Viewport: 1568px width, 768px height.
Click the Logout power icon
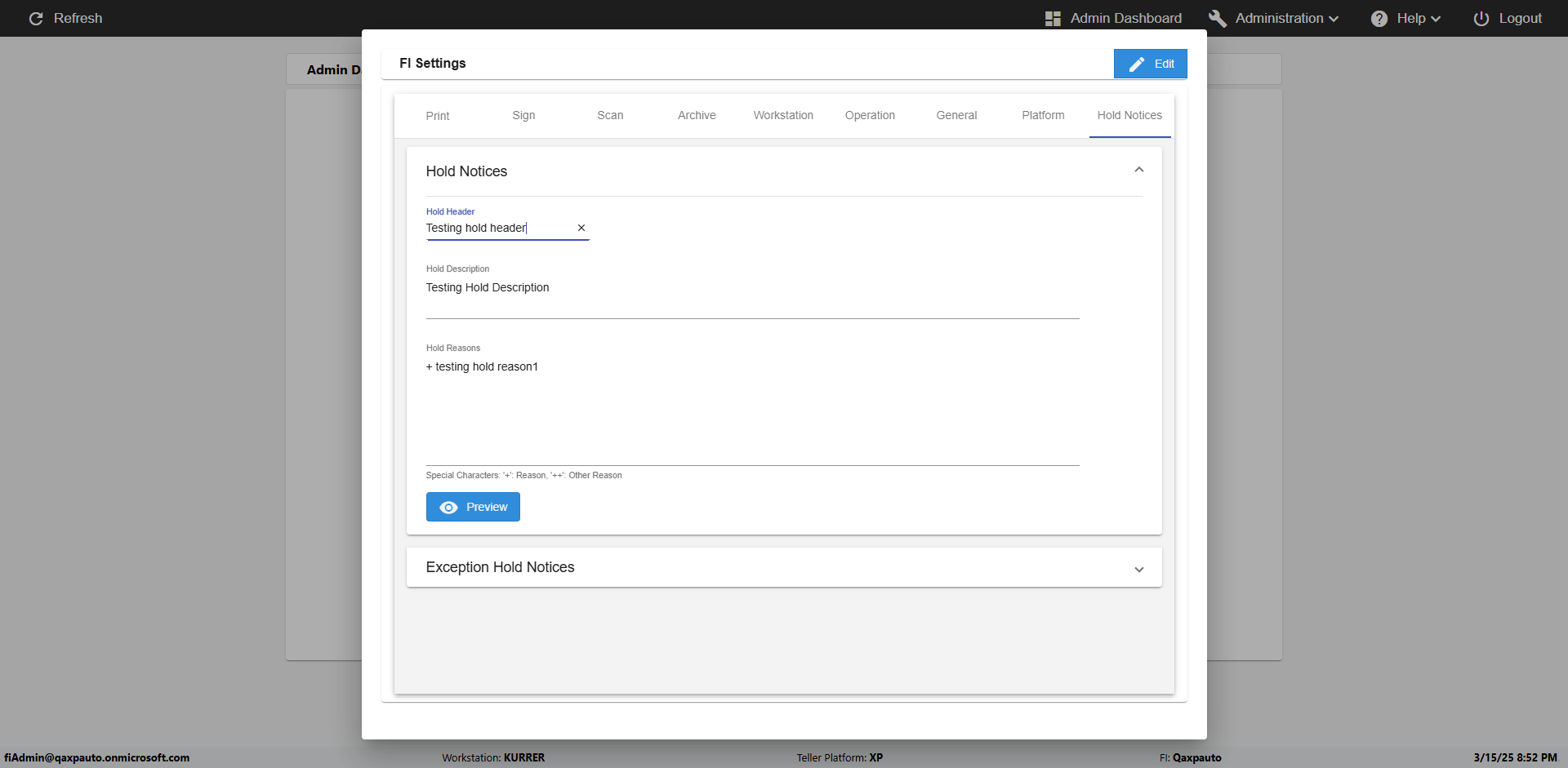click(x=1481, y=19)
